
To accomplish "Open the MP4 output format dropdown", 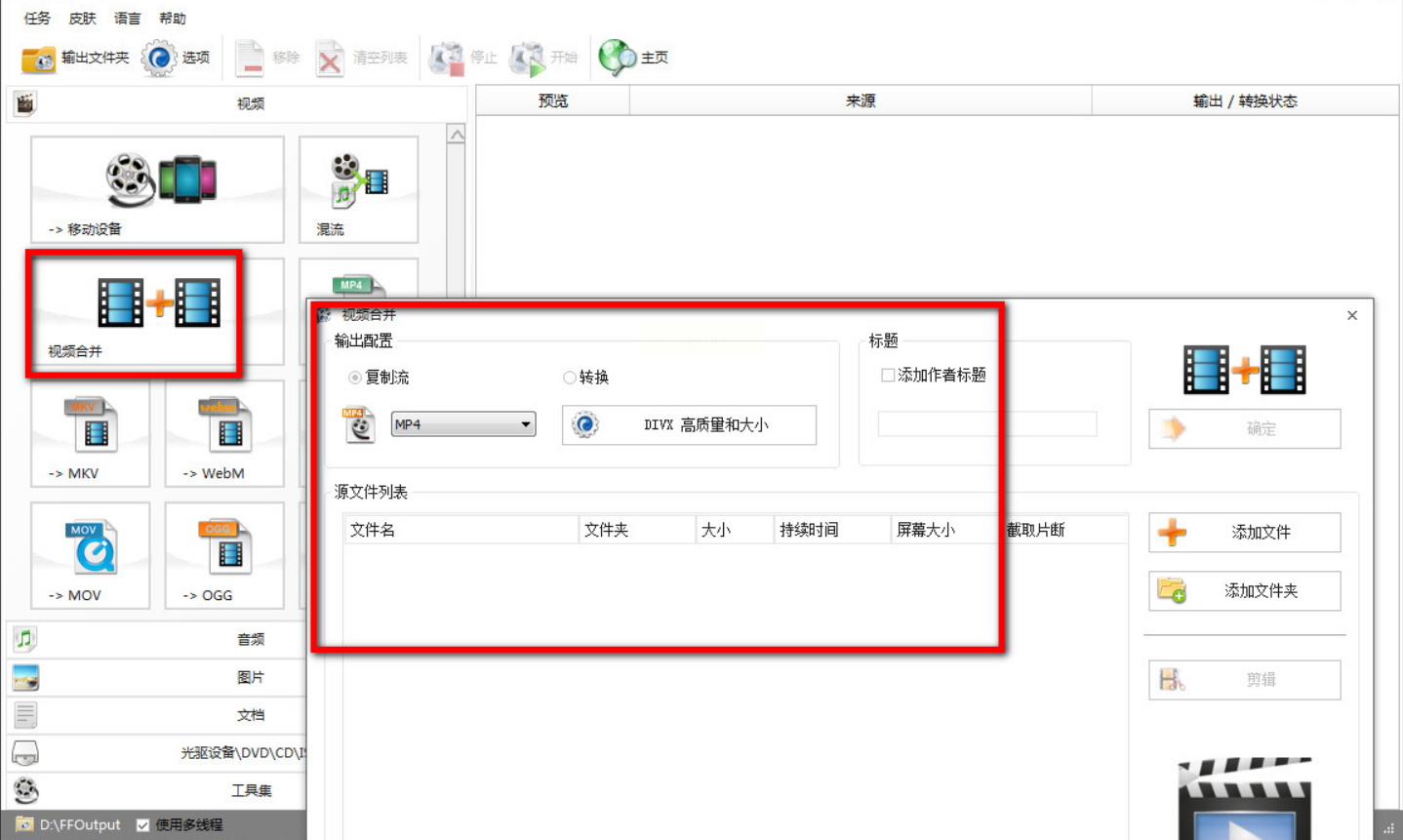I will 463,424.
